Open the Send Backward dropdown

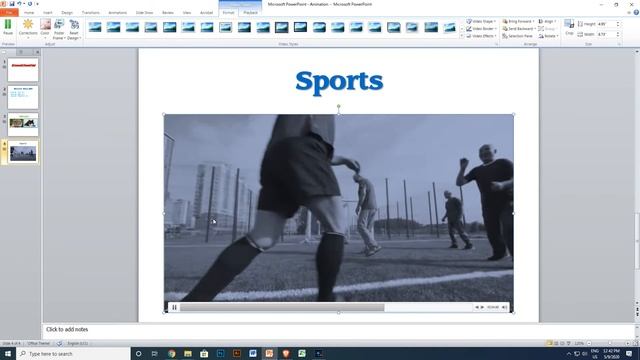519,29
